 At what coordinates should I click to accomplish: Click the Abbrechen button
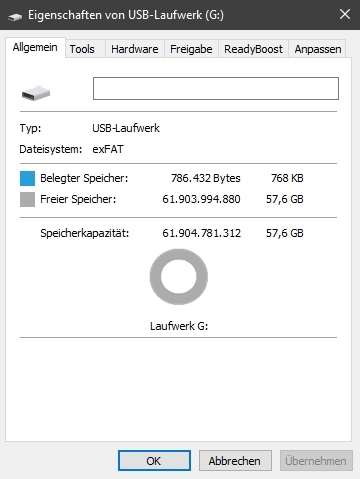tap(235, 461)
